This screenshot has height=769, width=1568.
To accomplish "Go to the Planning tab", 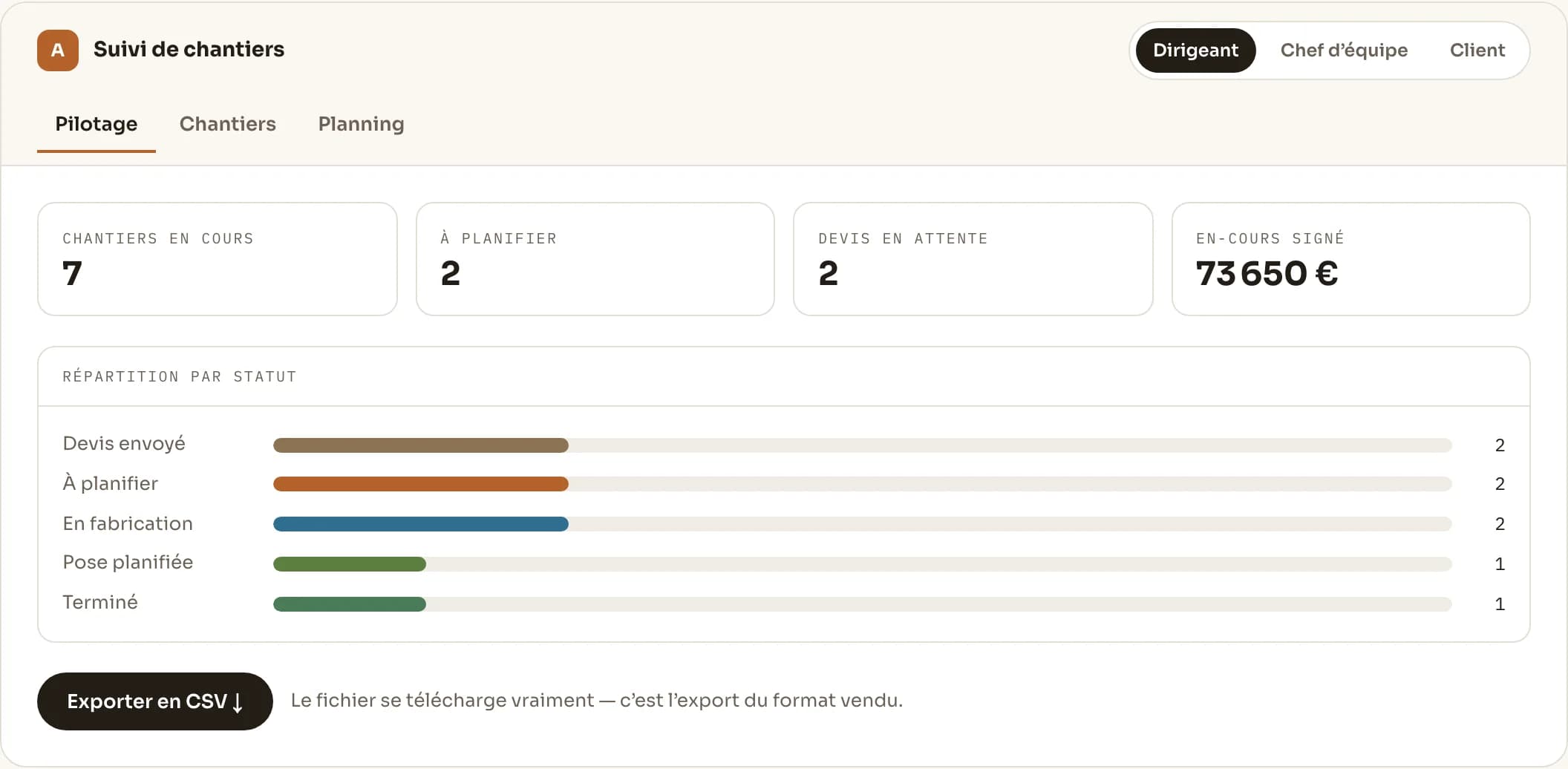I will click(362, 124).
